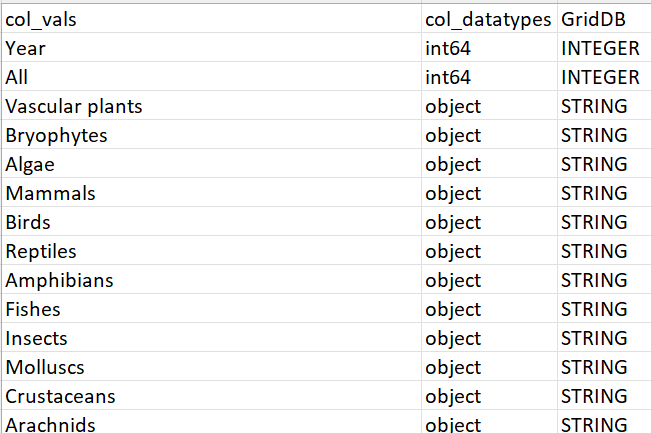Viewport: 651px width, 433px height.
Task: Select the Molluscs cell
Action: (47, 367)
